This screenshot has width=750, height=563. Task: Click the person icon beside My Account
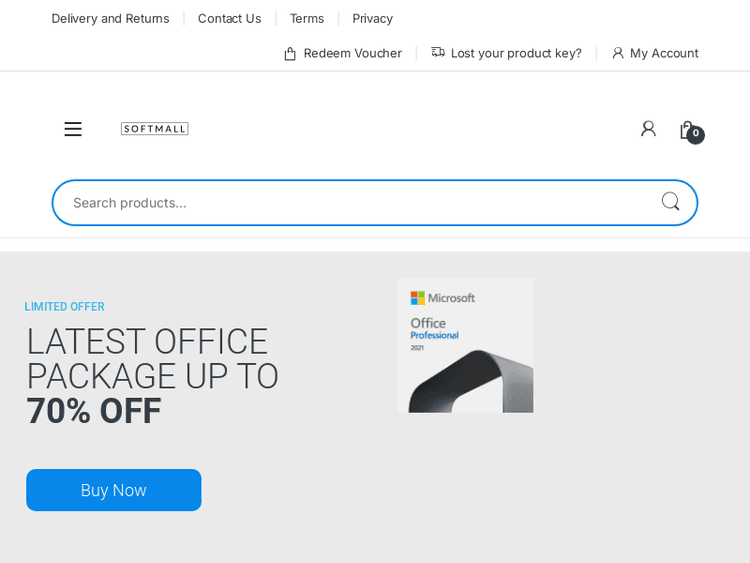(x=618, y=54)
